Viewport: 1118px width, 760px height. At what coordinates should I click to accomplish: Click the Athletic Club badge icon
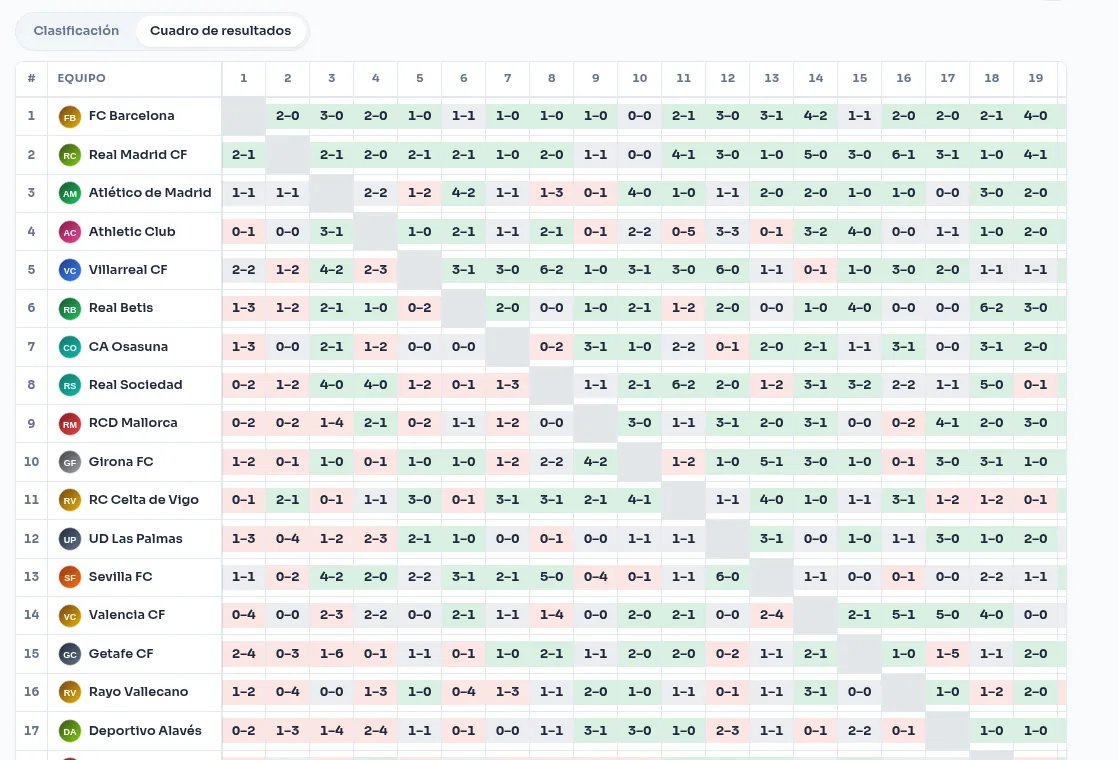pos(70,232)
